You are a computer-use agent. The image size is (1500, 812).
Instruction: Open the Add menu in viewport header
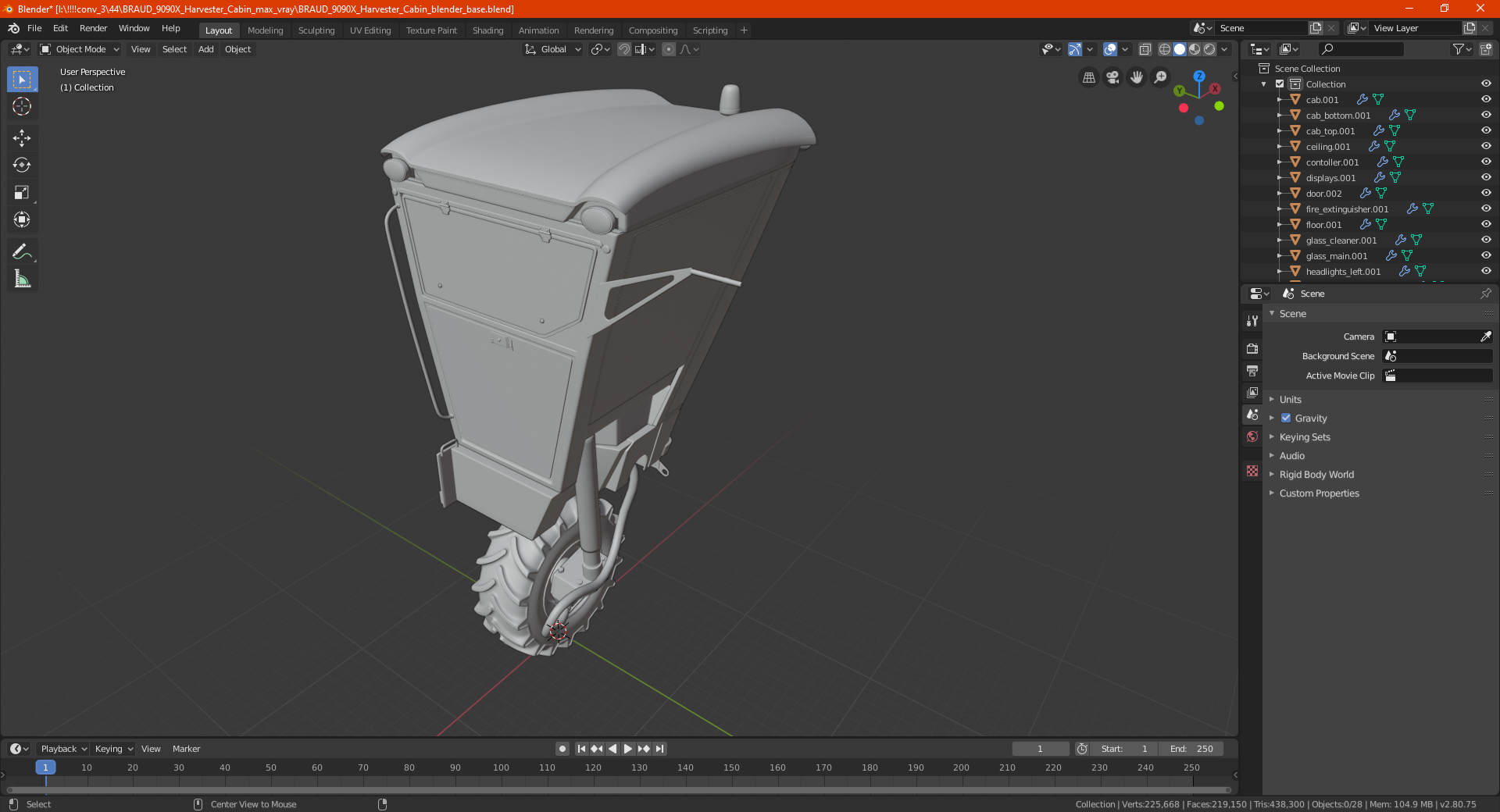pyautogui.click(x=205, y=49)
